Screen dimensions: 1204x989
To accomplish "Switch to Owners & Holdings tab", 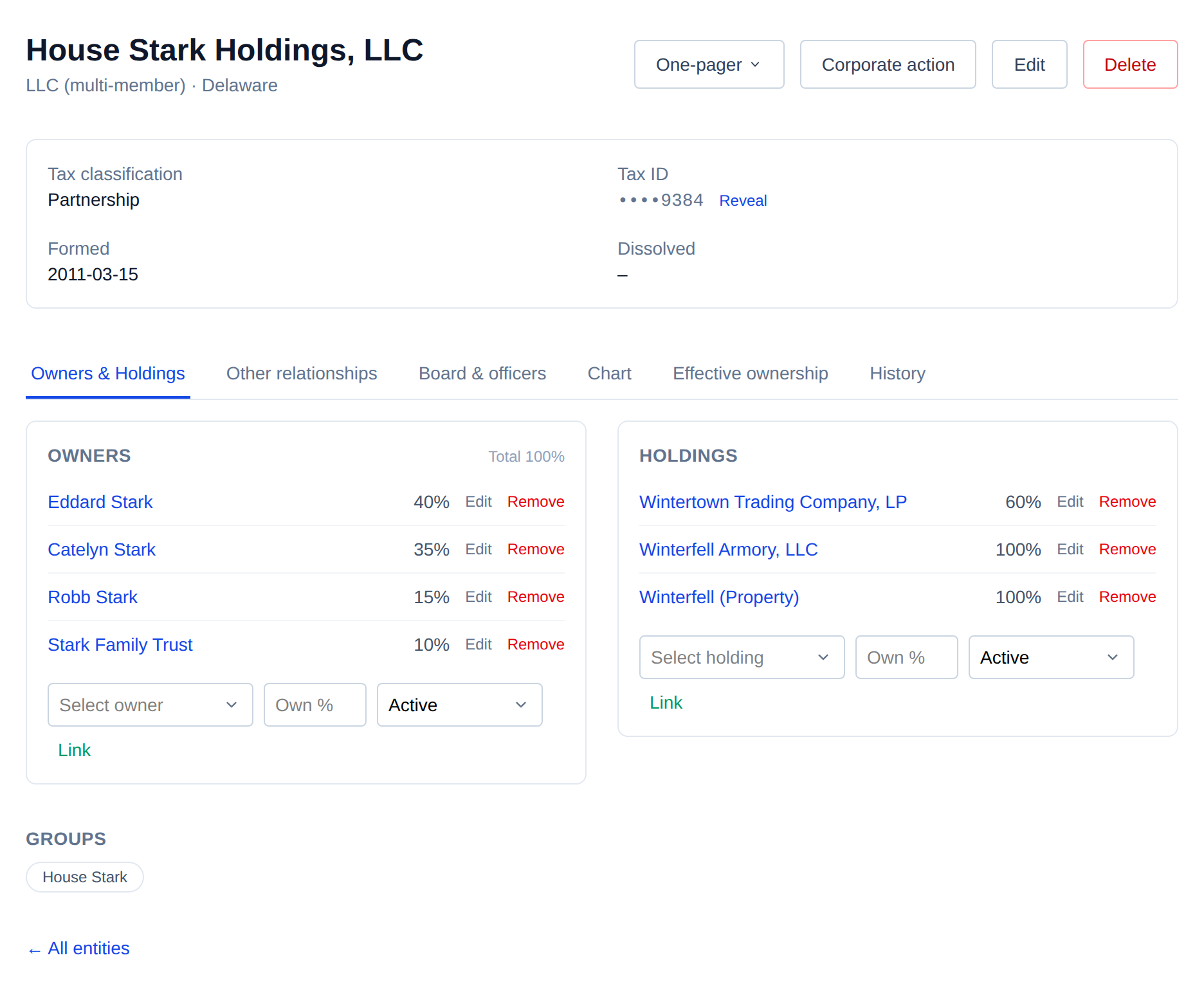I will (x=108, y=374).
